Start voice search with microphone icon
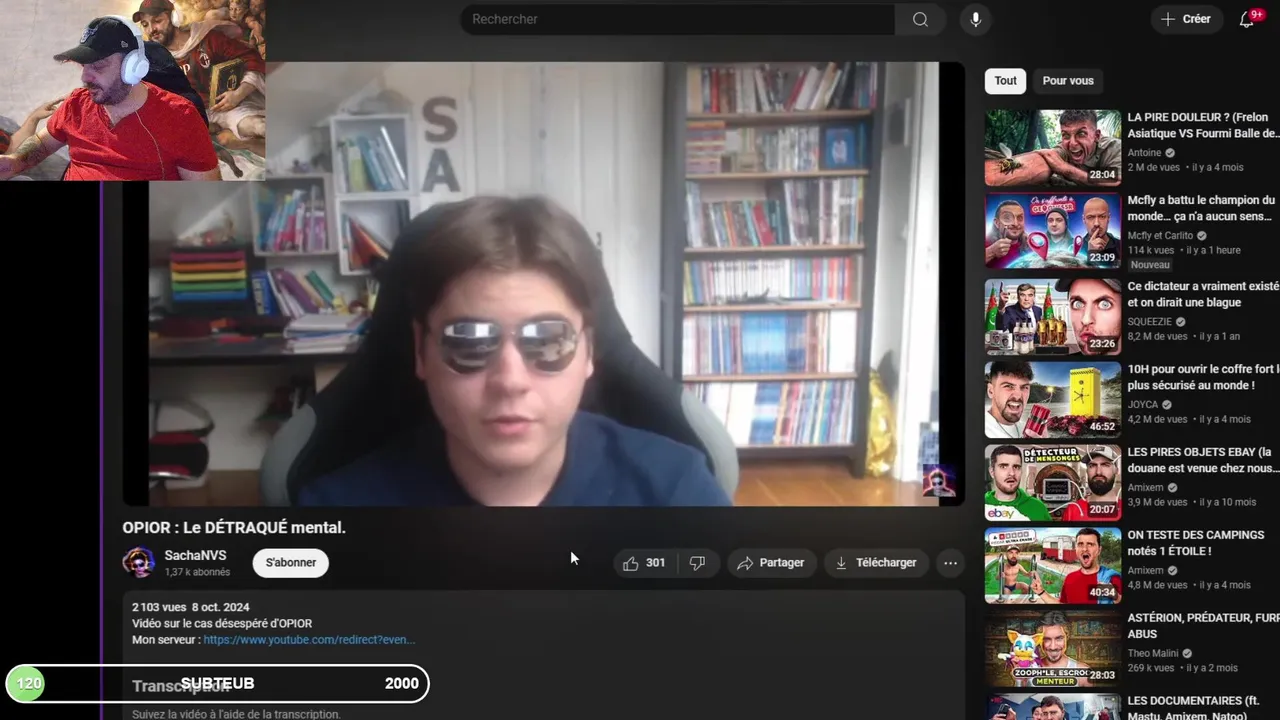This screenshot has width=1280, height=720. [x=975, y=19]
